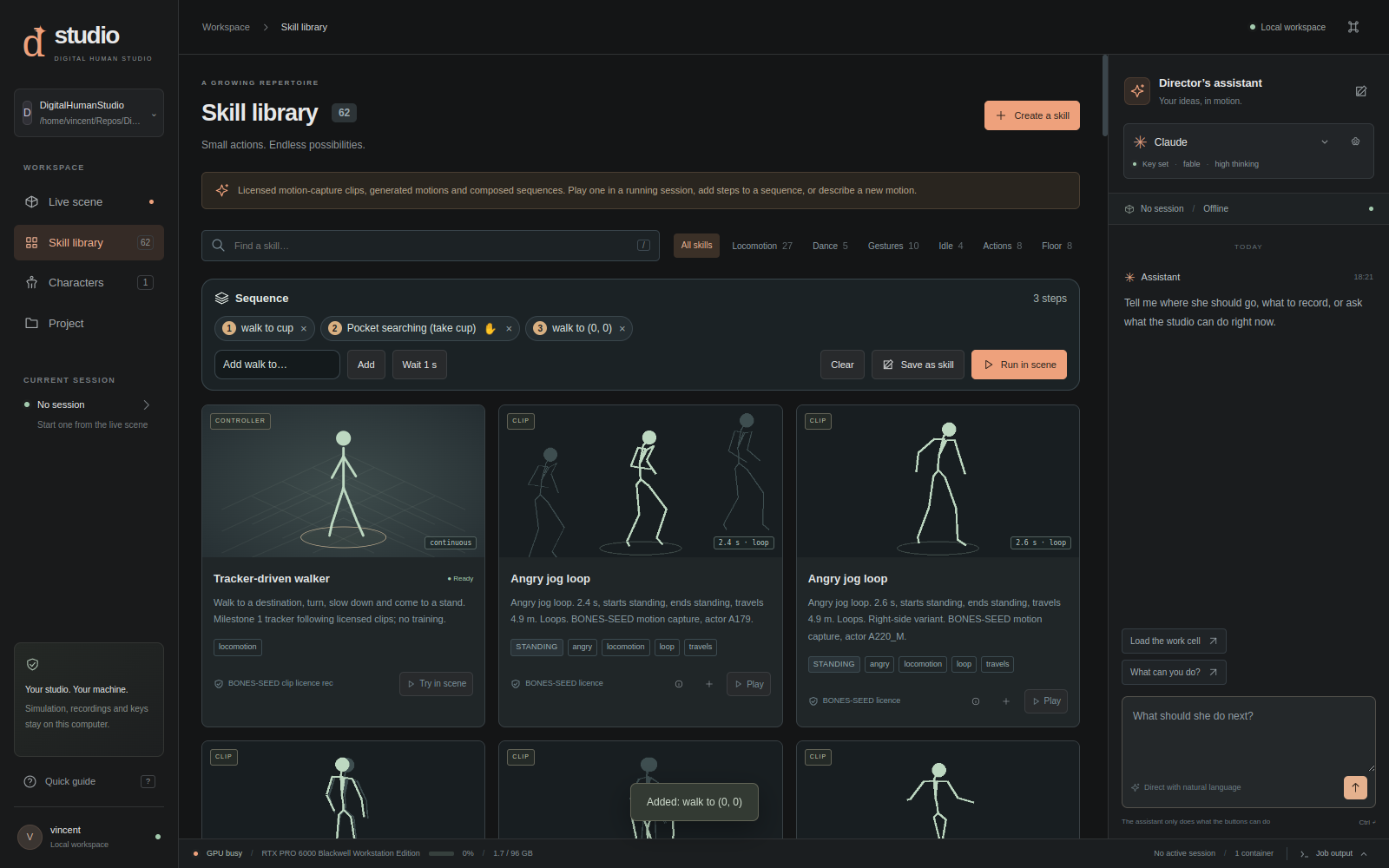The width and height of the screenshot is (1389, 868).
Task: Show info for 2.6 s Angry jog loop
Action: coord(976,701)
